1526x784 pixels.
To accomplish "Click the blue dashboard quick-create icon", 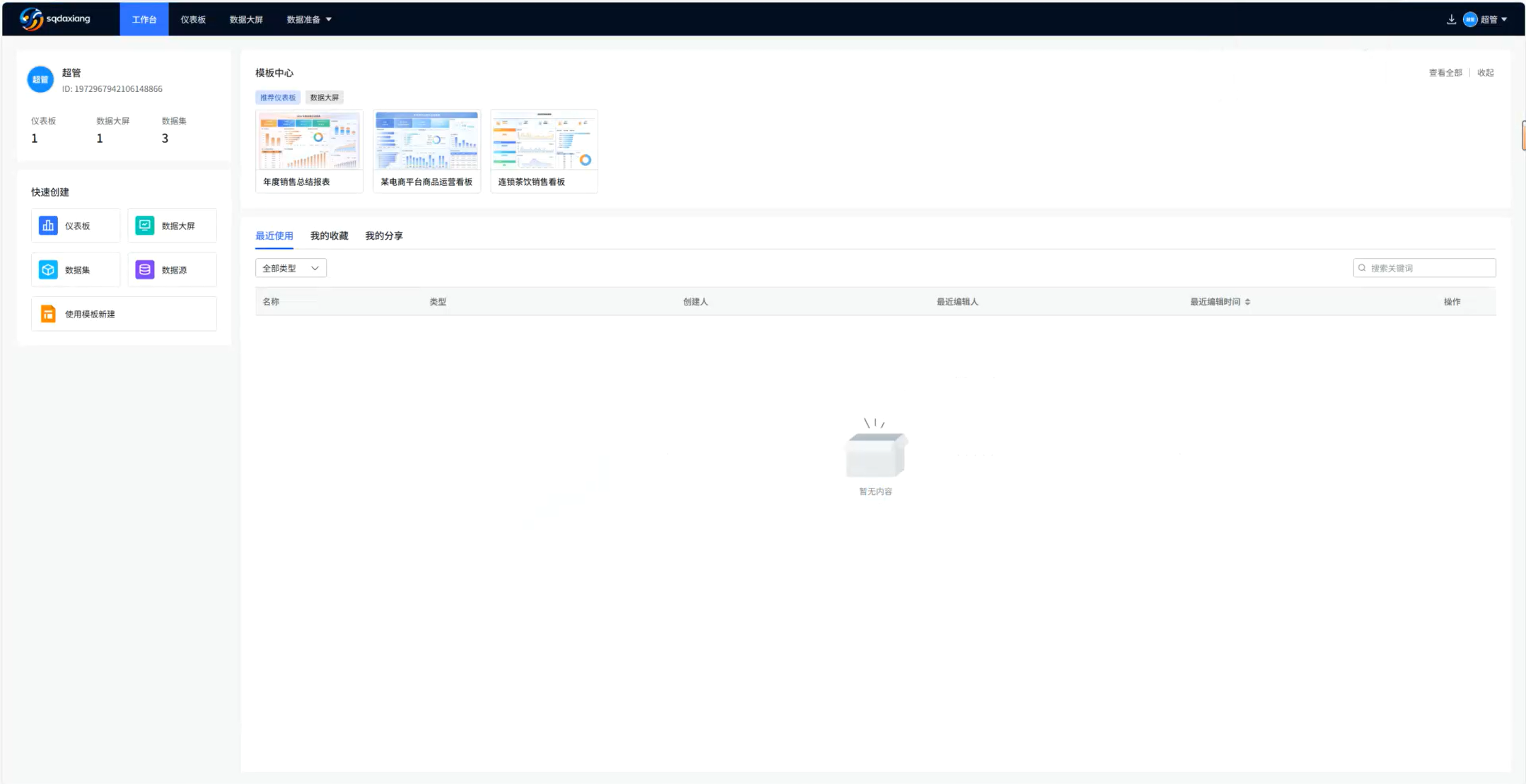I will pos(47,226).
